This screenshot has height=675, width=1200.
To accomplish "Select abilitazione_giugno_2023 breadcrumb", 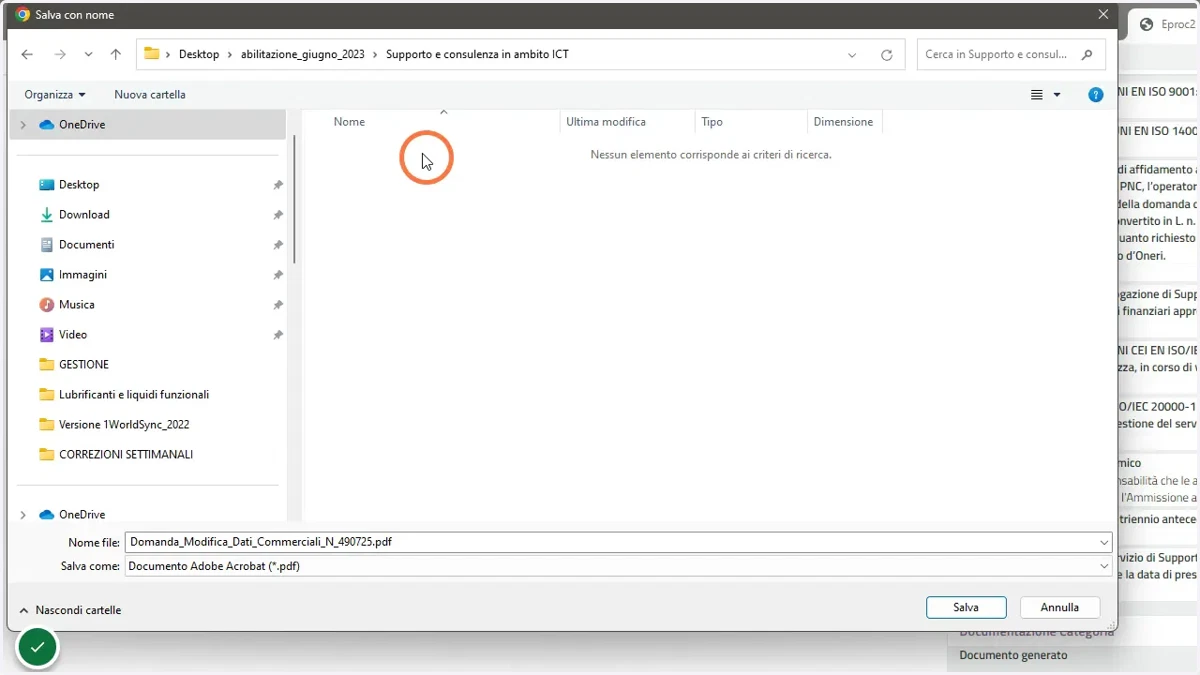I will tap(303, 54).
